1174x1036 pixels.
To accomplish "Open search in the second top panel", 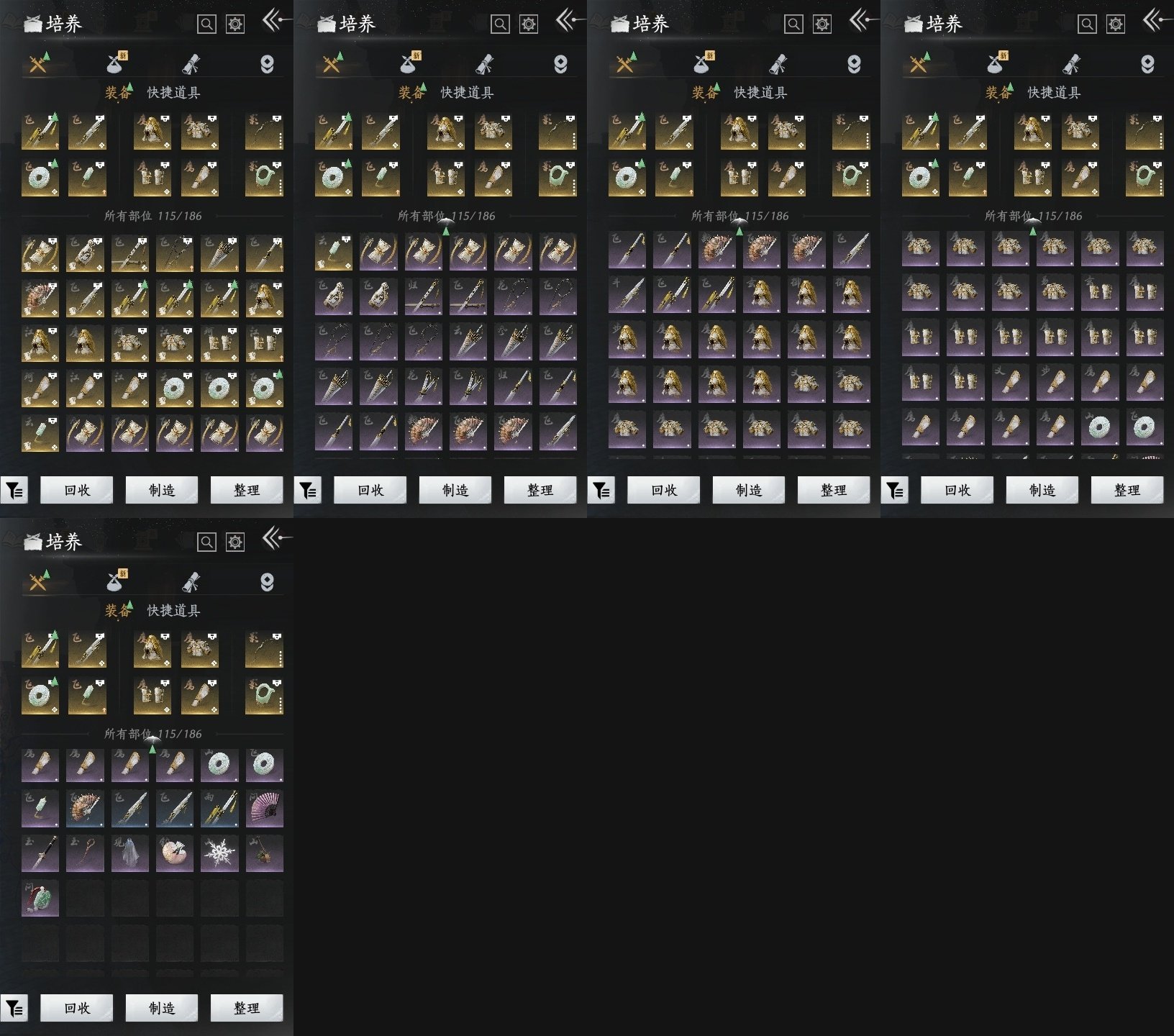I will (x=500, y=24).
